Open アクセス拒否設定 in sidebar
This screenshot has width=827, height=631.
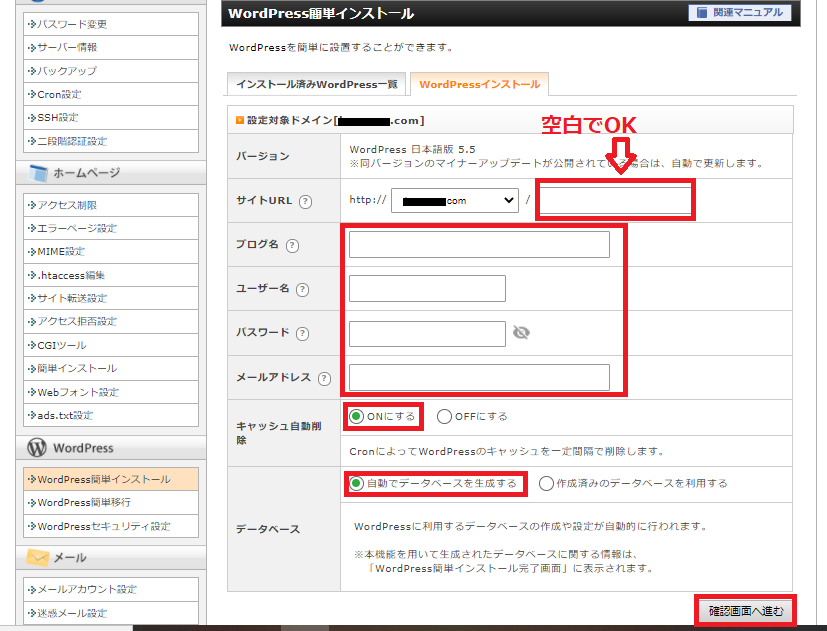tap(111, 321)
